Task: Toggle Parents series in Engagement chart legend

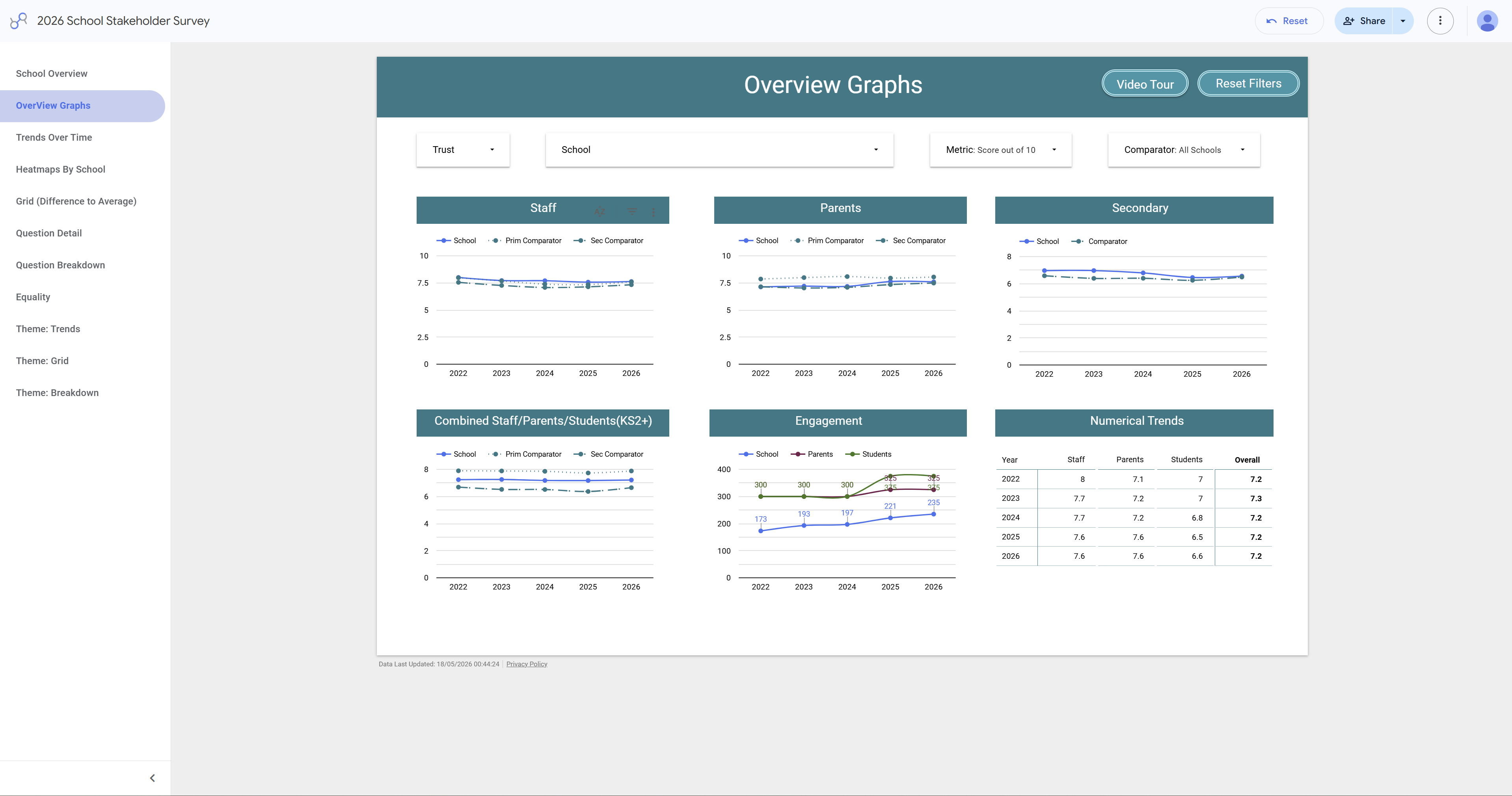Action: click(812, 454)
